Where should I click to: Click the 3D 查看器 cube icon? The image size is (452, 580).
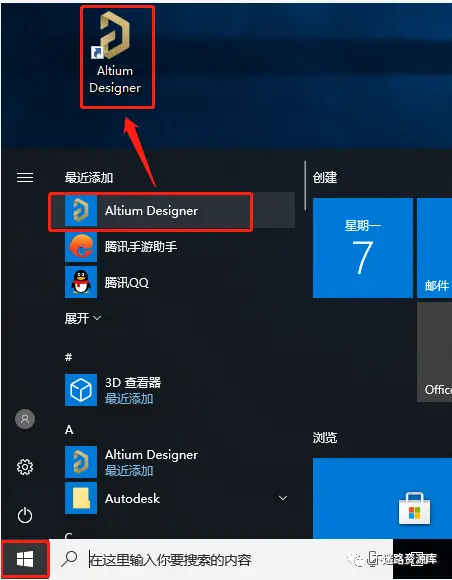click(x=81, y=390)
